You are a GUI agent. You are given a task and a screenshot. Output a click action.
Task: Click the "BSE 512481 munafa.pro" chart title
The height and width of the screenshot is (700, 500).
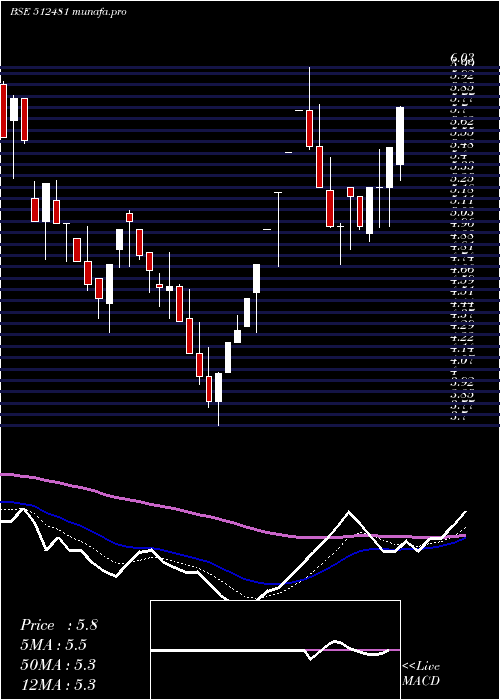tap(69, 12)
